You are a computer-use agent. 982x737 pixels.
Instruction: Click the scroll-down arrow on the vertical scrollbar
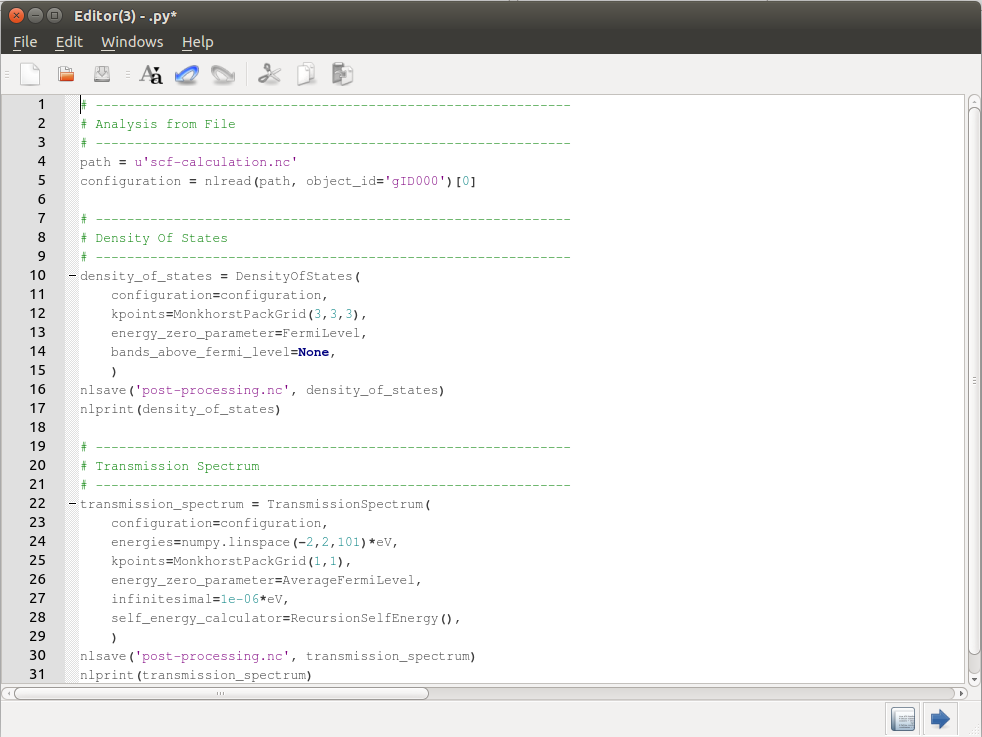pos(974,679)
